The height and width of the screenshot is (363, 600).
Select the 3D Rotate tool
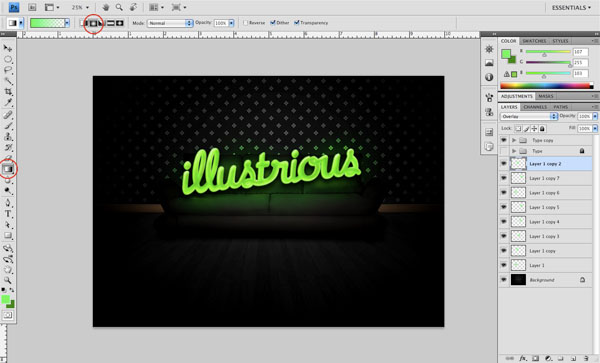pos(8,248)
